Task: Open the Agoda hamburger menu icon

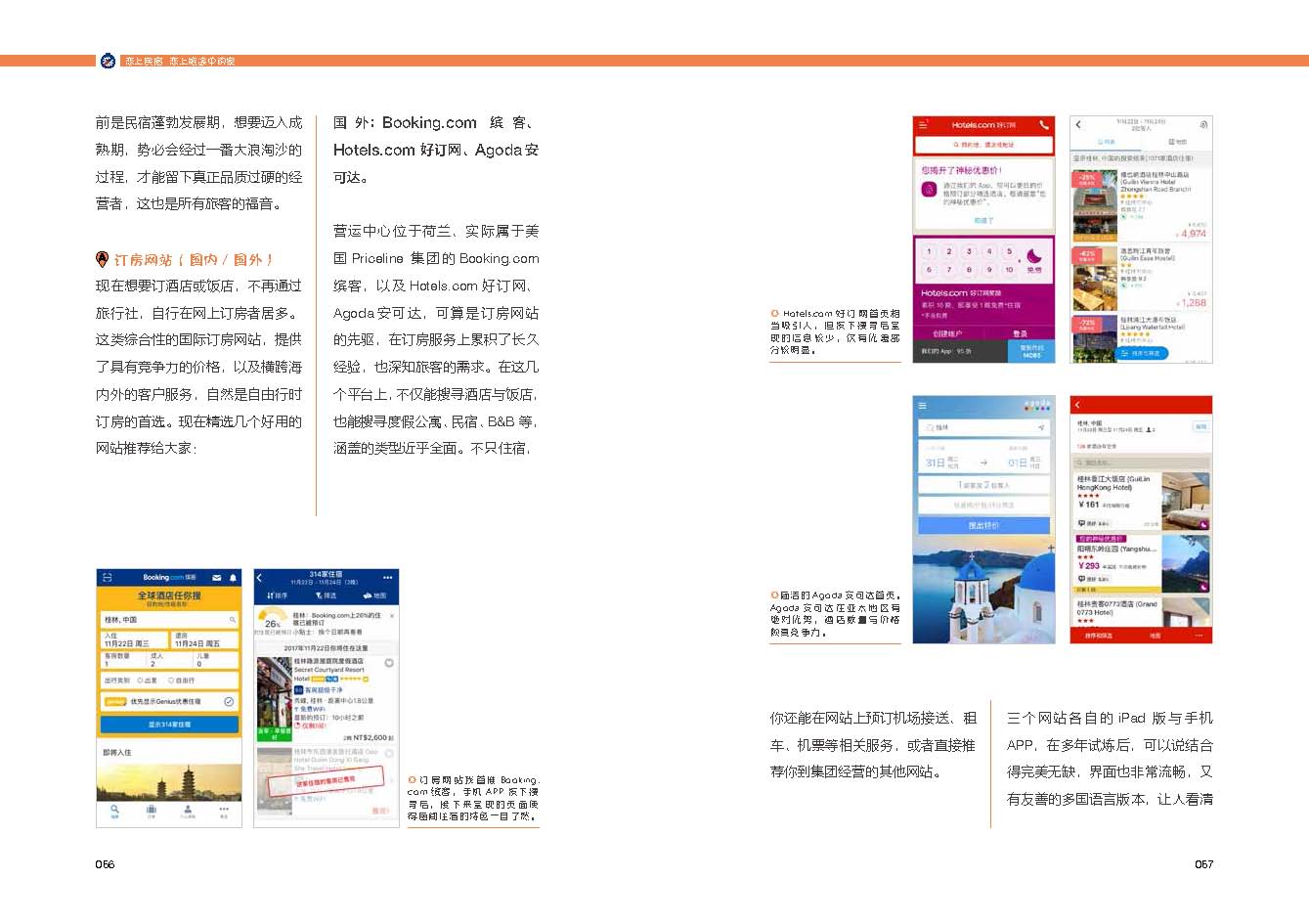Action: click(x=923, y=405)
